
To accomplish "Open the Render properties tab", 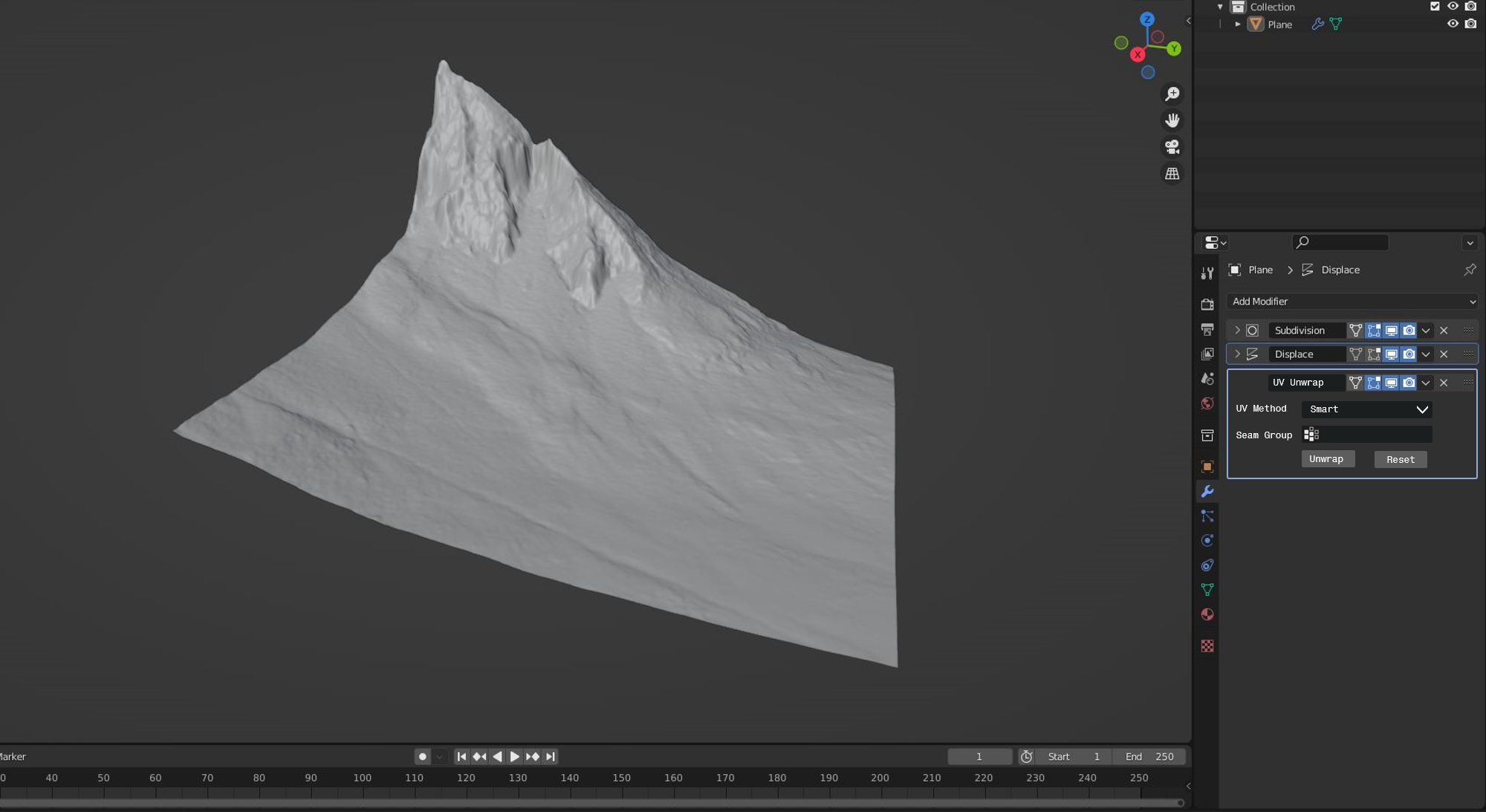I will [1207, 305].
